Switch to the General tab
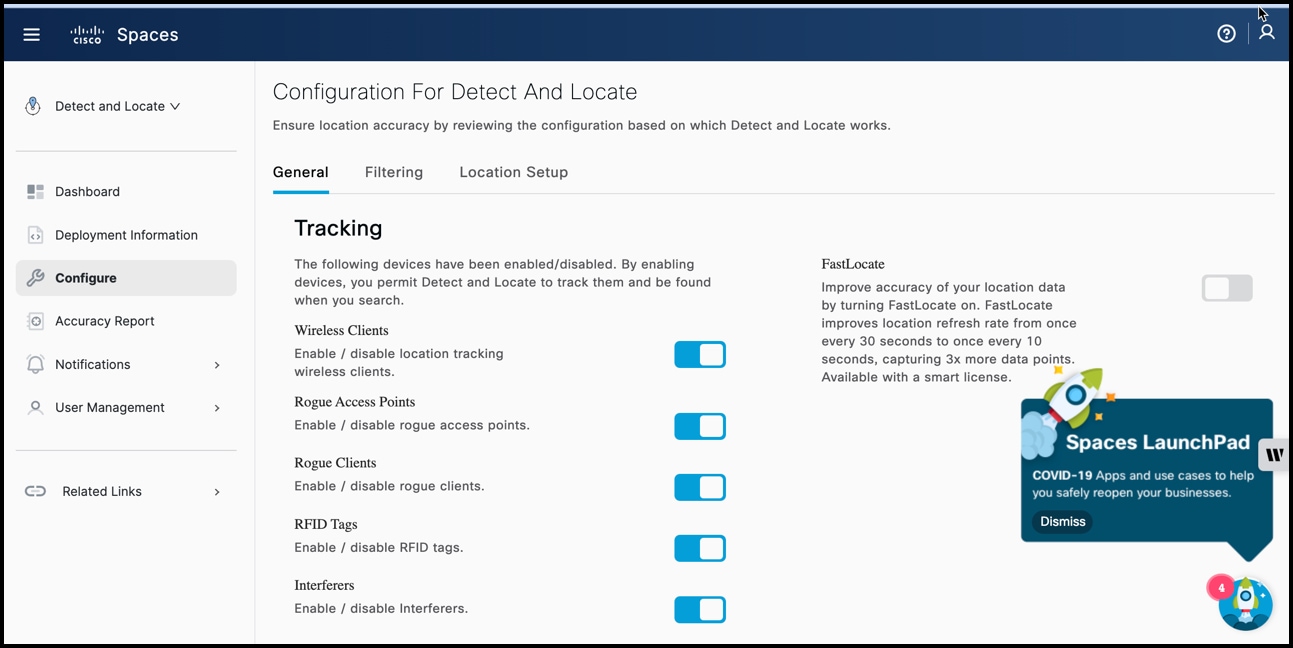 (301, 172)
